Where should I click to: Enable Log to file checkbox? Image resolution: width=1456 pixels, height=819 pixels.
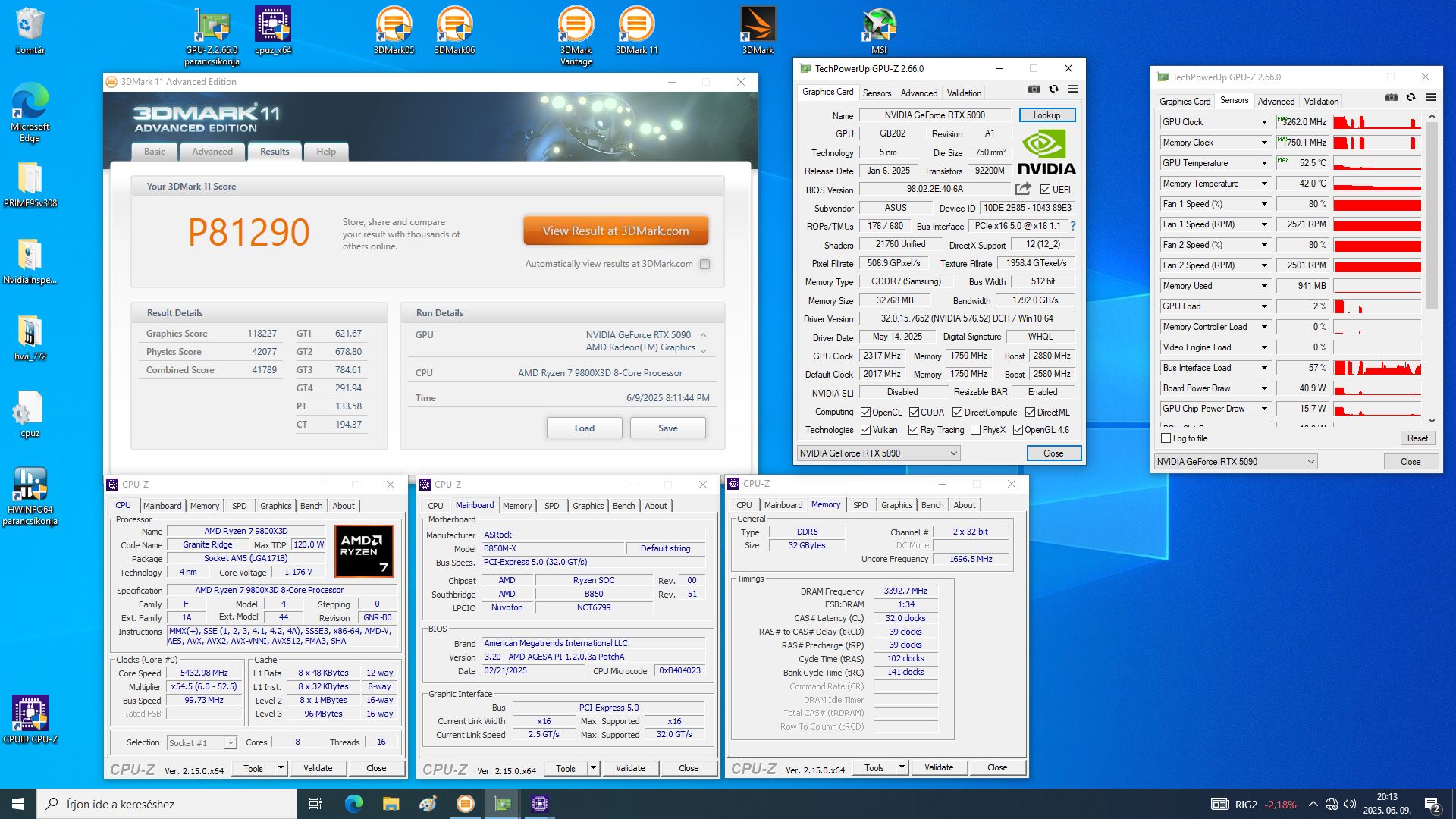point(1166,438)
